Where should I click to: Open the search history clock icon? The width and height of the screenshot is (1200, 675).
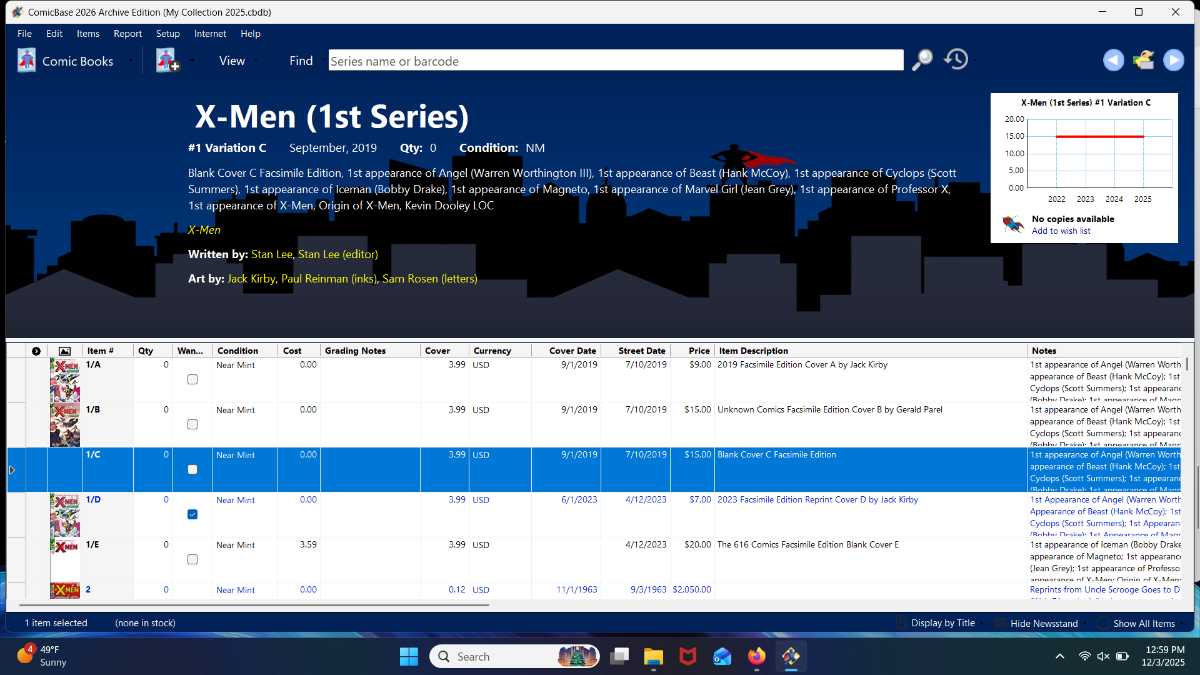point(956,60)
